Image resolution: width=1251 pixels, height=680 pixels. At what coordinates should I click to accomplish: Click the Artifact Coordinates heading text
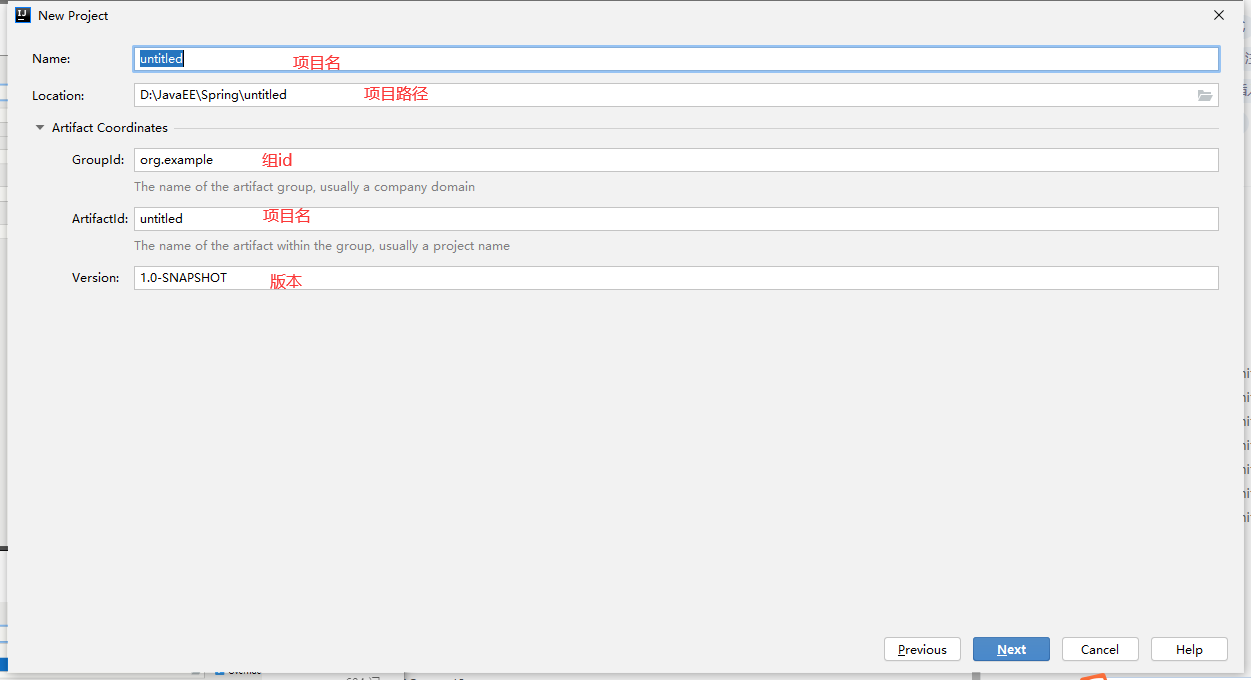[110, 128]
